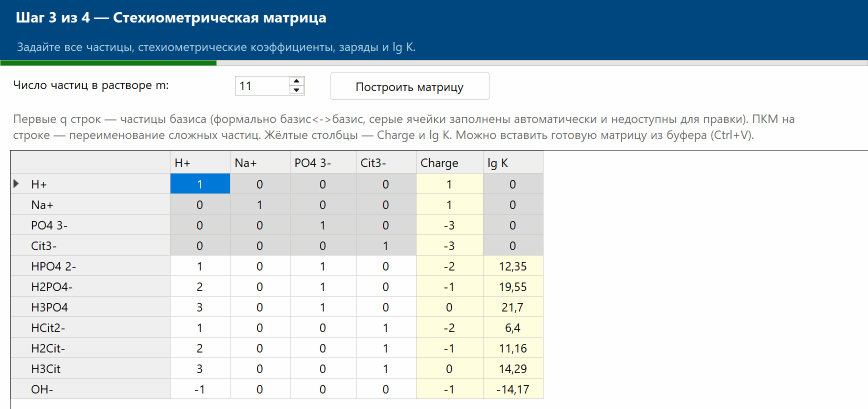Click the H2Cit- row header
Viewport: 868px width, 409px height.
pyautogui.click(x=91, y=348)
